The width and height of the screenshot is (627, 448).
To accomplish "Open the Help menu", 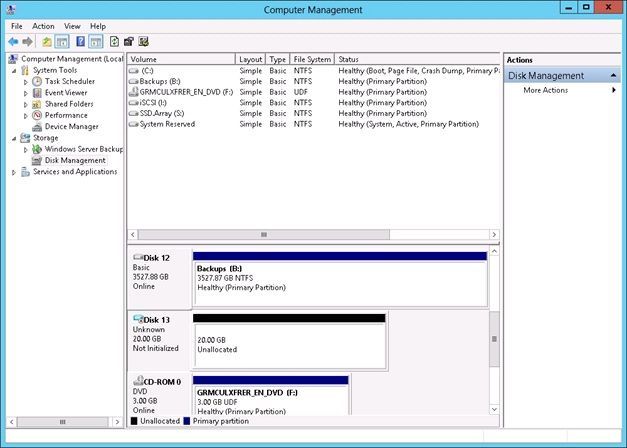I will coord(98,26).
